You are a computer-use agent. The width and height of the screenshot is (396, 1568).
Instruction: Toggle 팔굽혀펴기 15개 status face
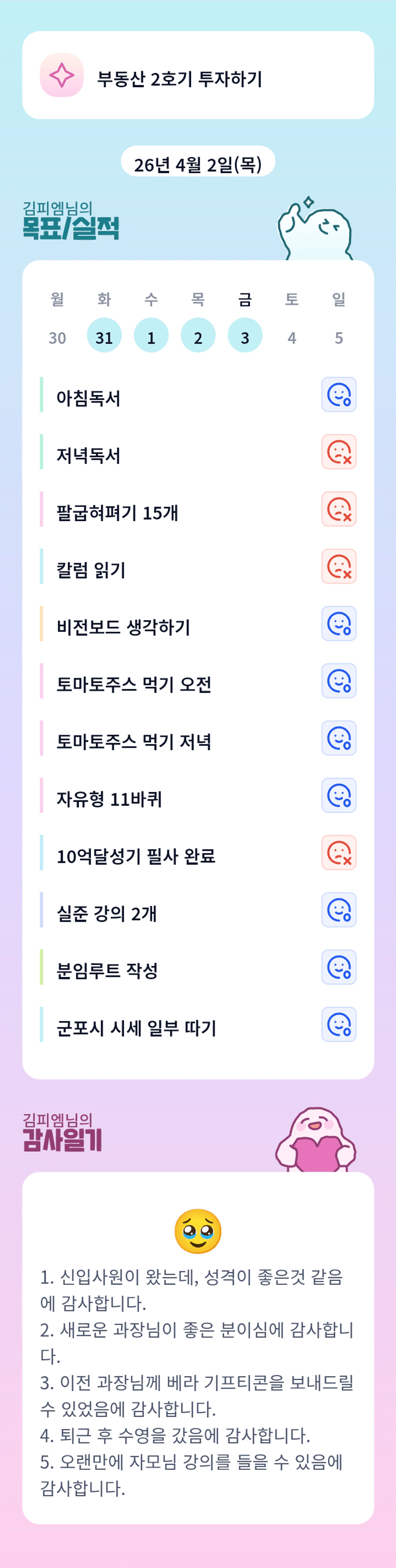[x=339, y=510]
